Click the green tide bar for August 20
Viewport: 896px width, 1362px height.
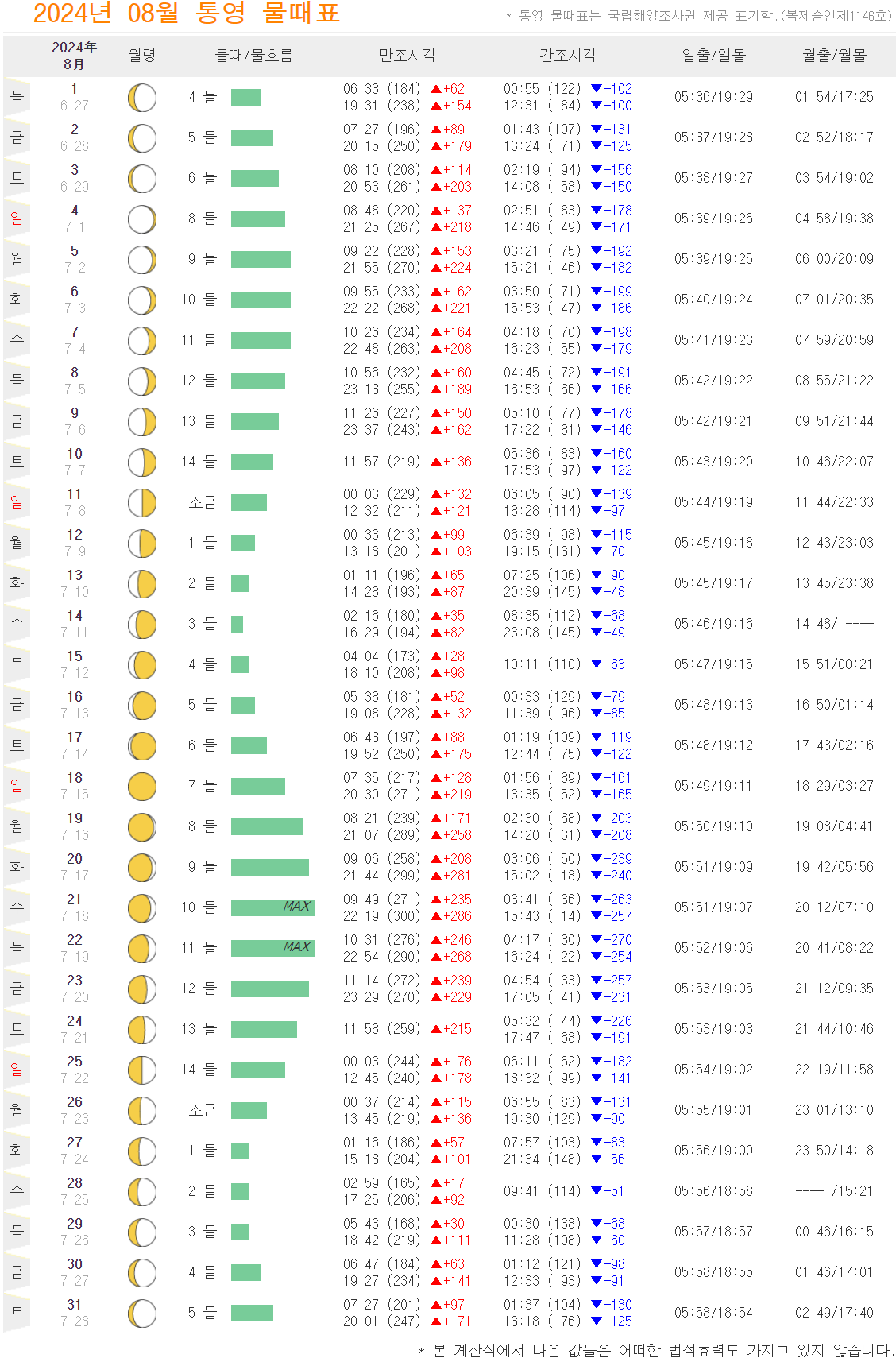[270, 867]
